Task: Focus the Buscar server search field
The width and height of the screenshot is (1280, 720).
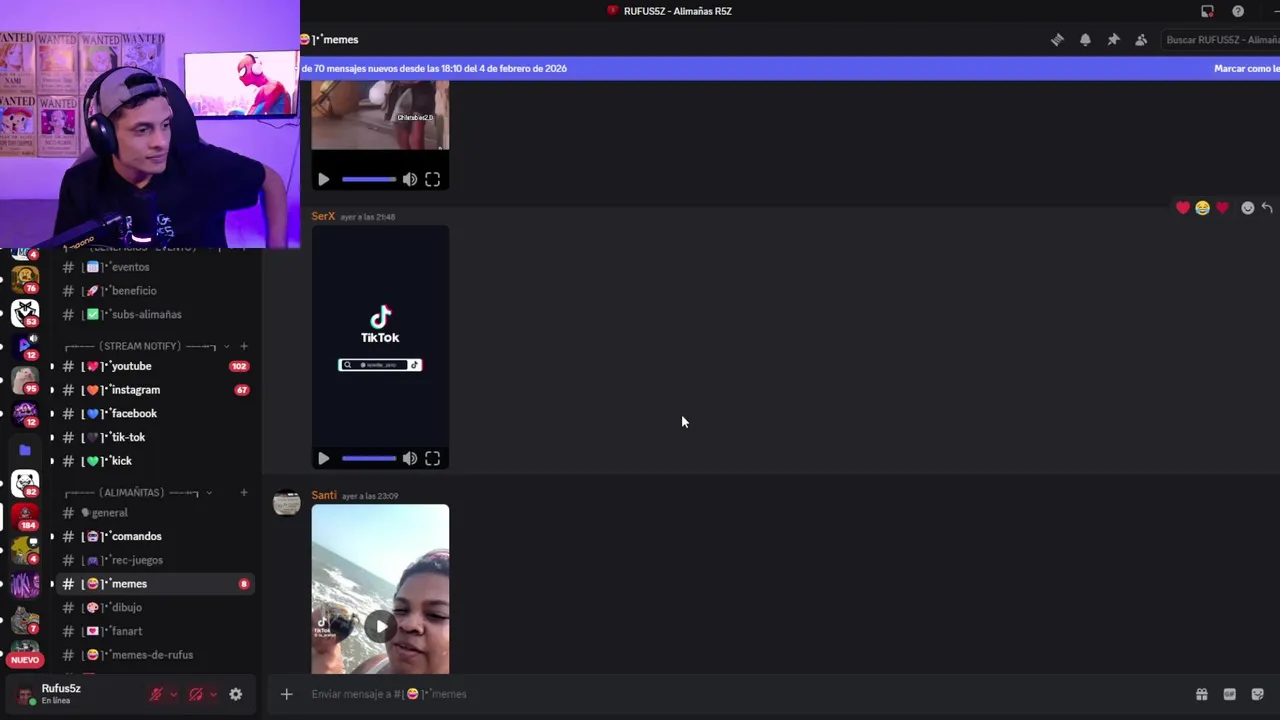Action: point(1220,40)
